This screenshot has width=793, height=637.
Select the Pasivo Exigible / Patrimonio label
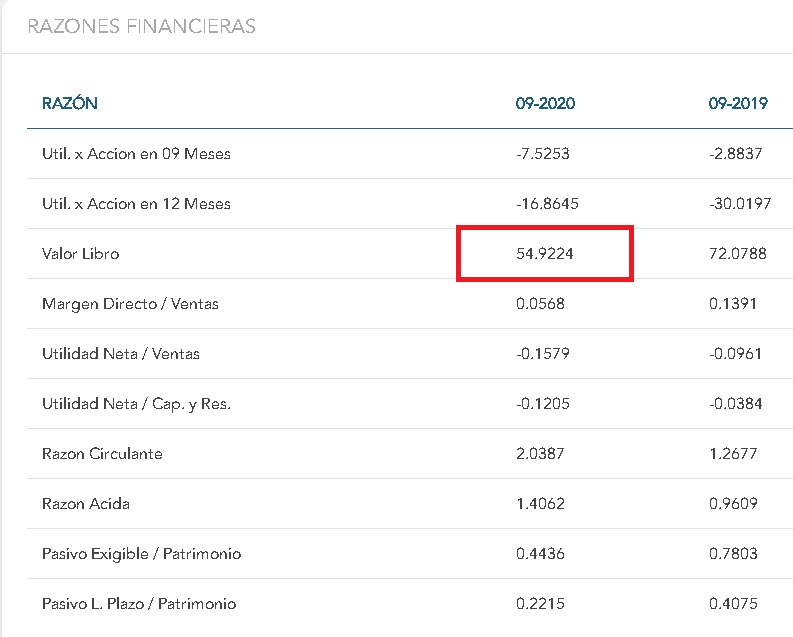tap(141, 554)
